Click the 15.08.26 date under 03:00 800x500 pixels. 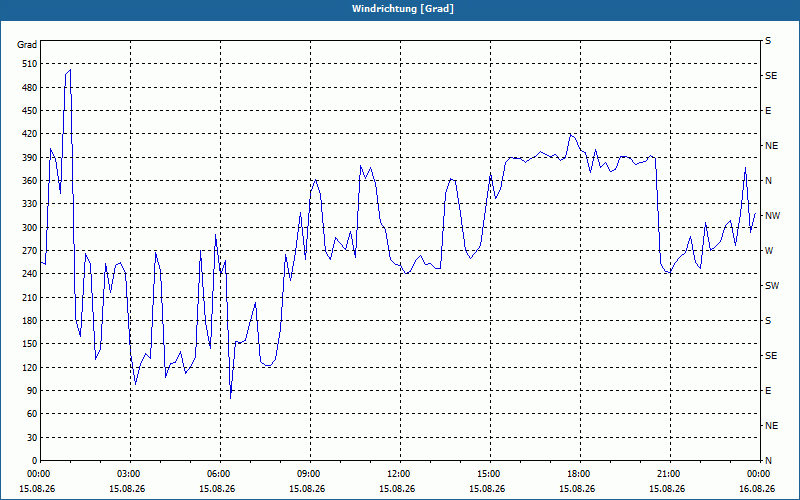tap(127, 489)
